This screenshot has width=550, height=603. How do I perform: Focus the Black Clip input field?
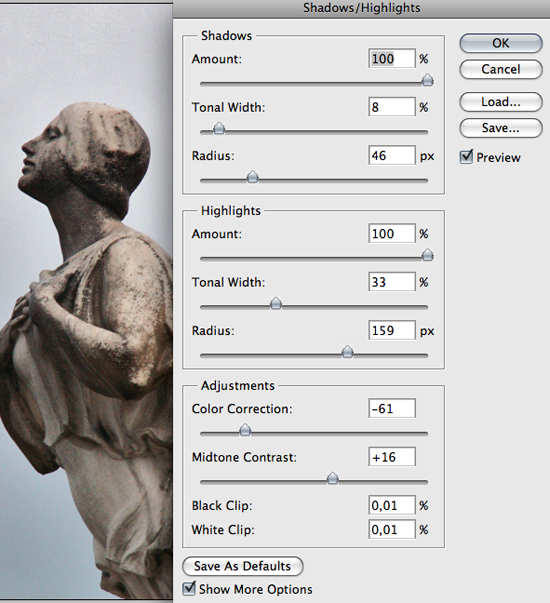[x=392, y=505]
